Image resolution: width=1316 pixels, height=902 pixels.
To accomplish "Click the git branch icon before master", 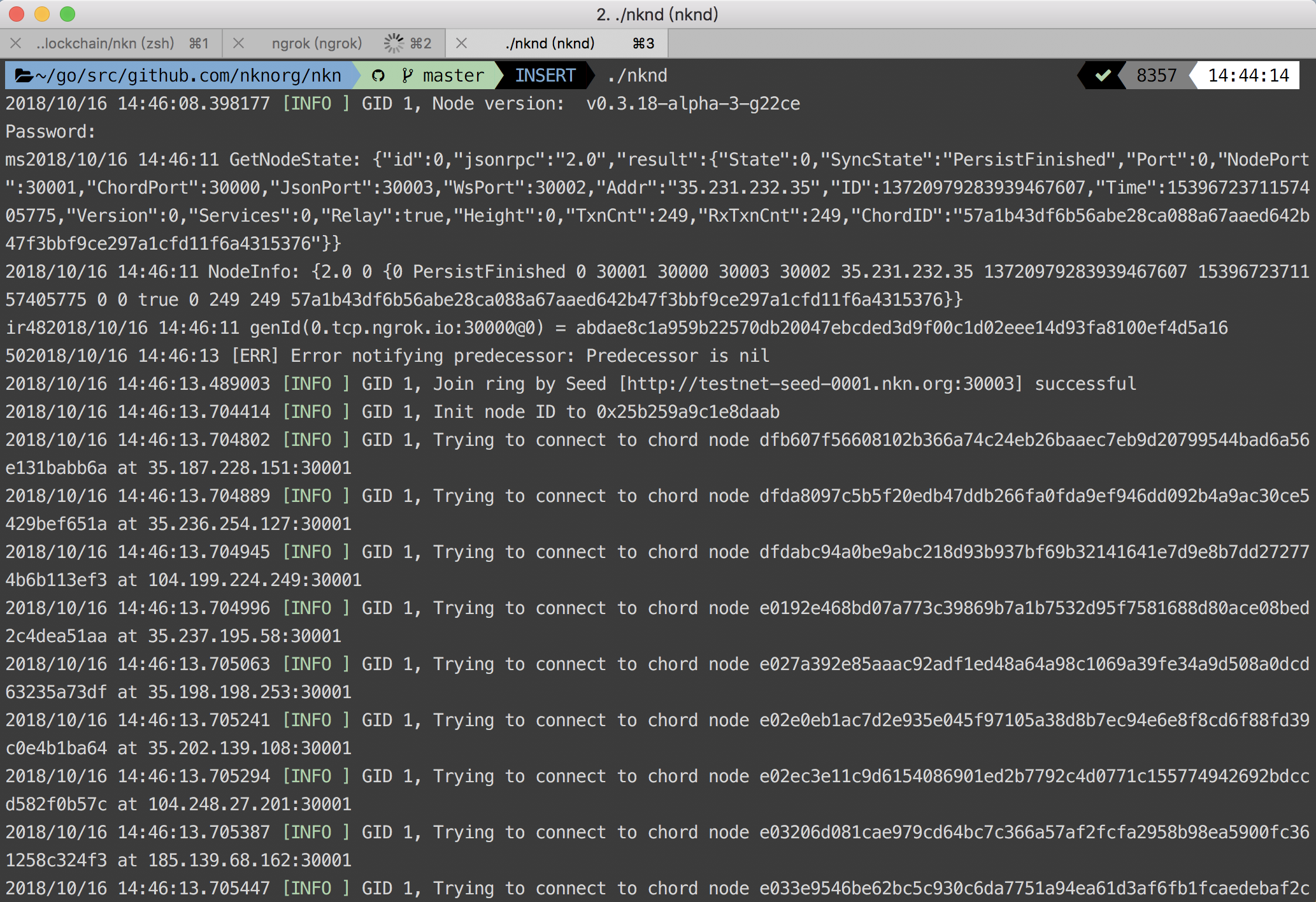I will click(407, 76).
